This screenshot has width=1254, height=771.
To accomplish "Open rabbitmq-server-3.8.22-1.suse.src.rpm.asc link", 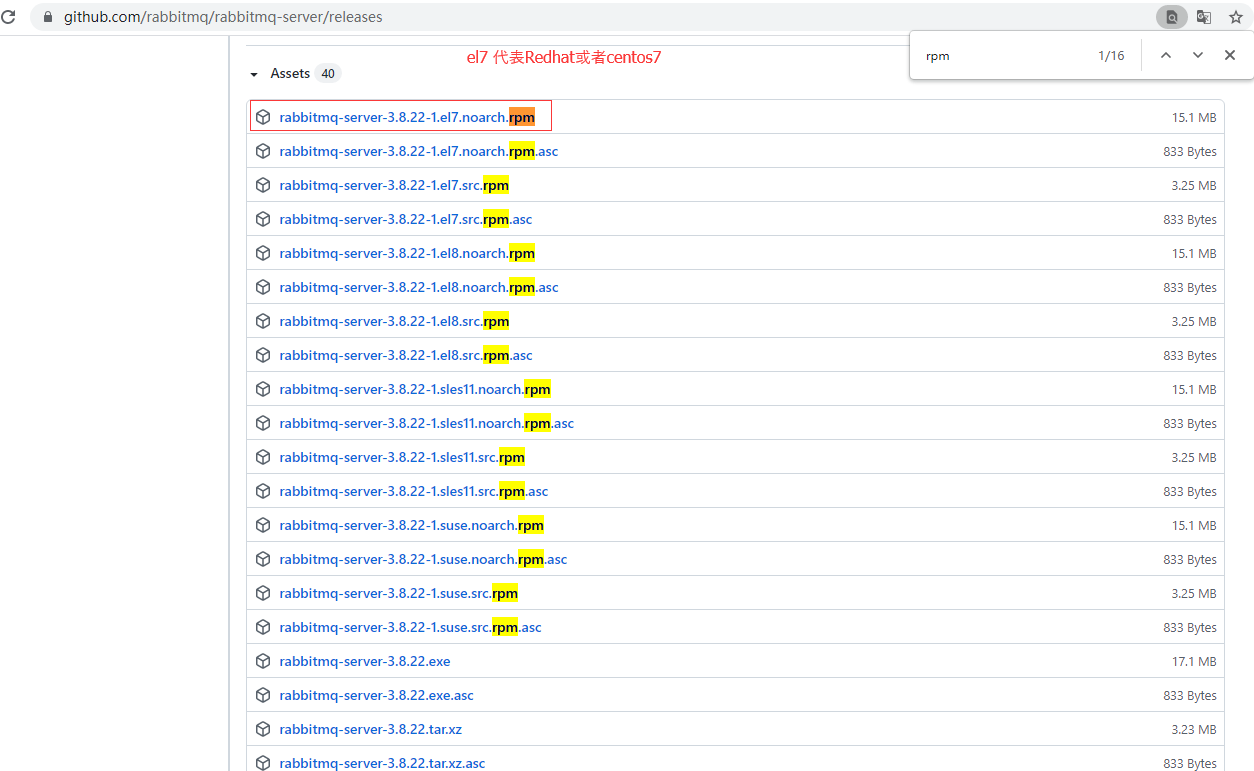I will 411,627.
